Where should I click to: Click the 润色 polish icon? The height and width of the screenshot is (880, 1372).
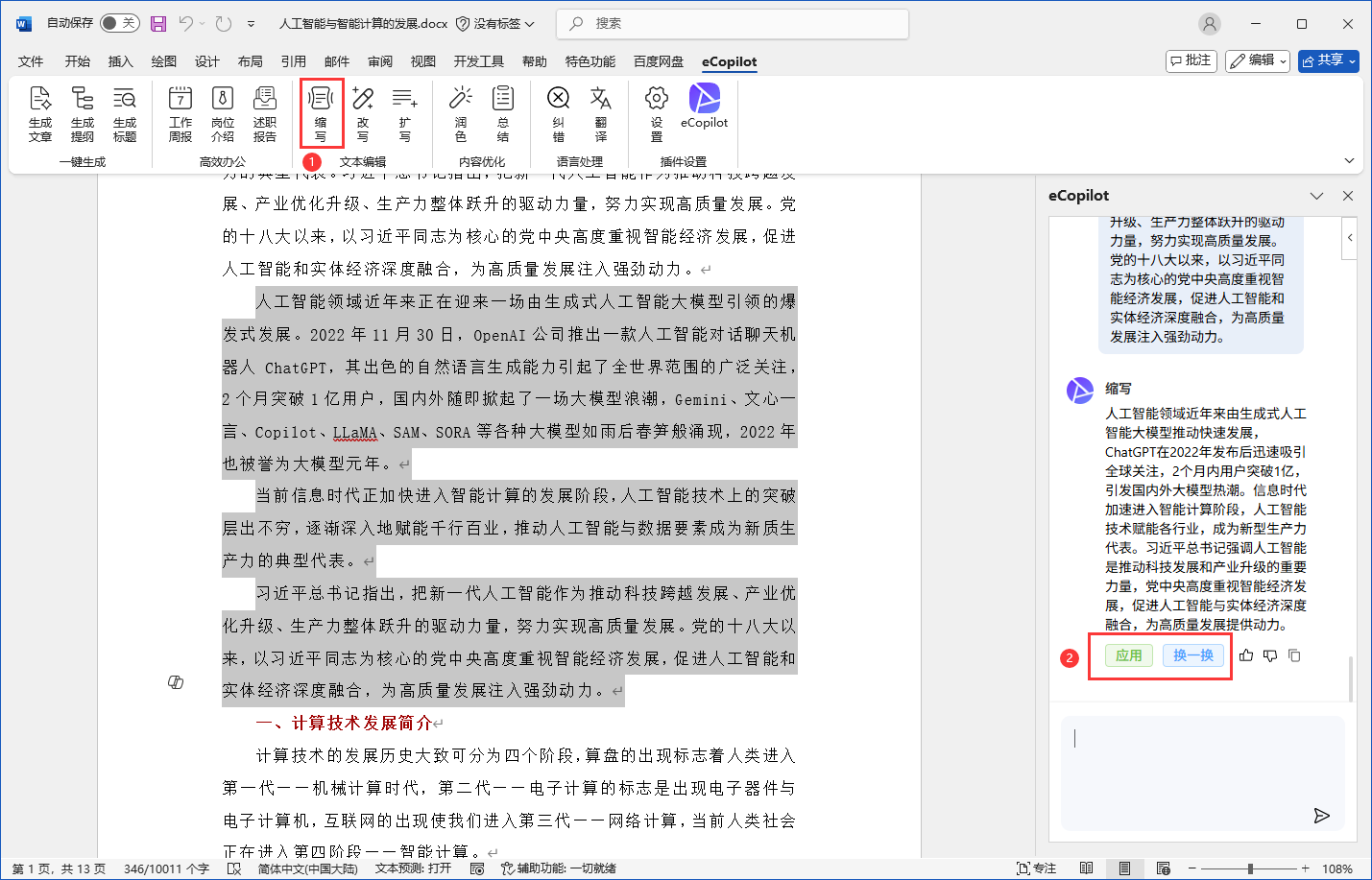(461, 111)
